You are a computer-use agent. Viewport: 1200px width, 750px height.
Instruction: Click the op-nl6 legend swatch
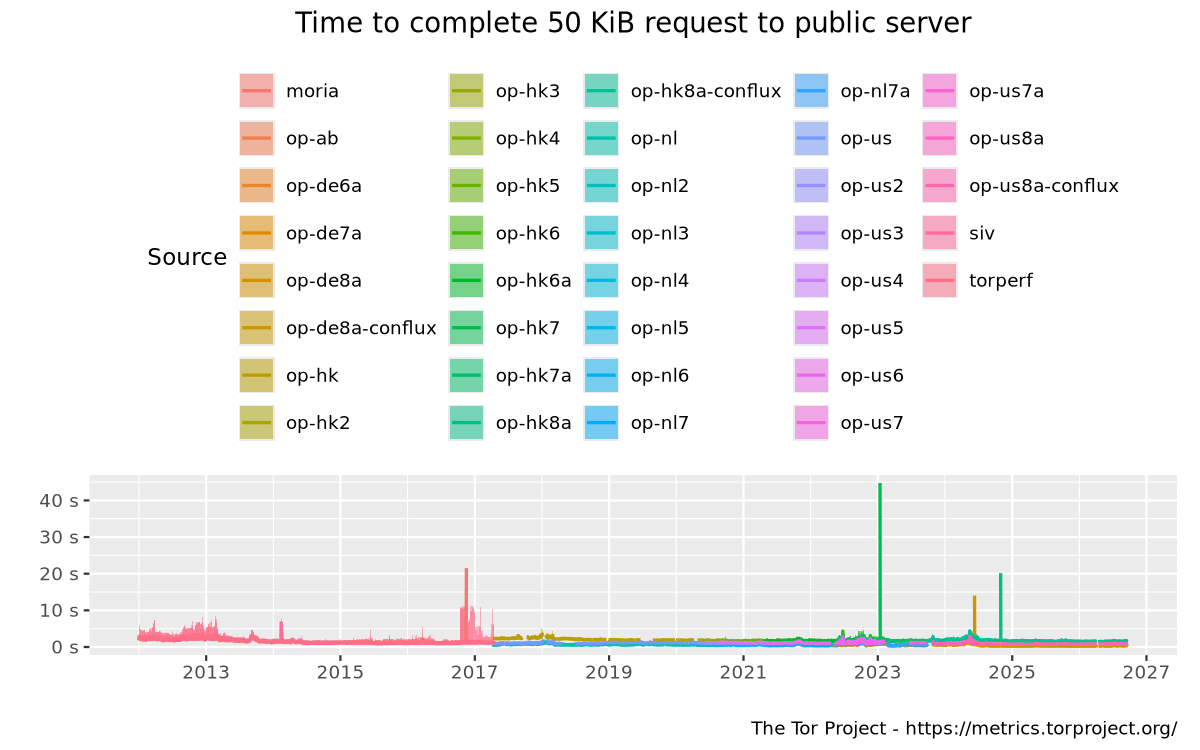click(x=602, y=376)
